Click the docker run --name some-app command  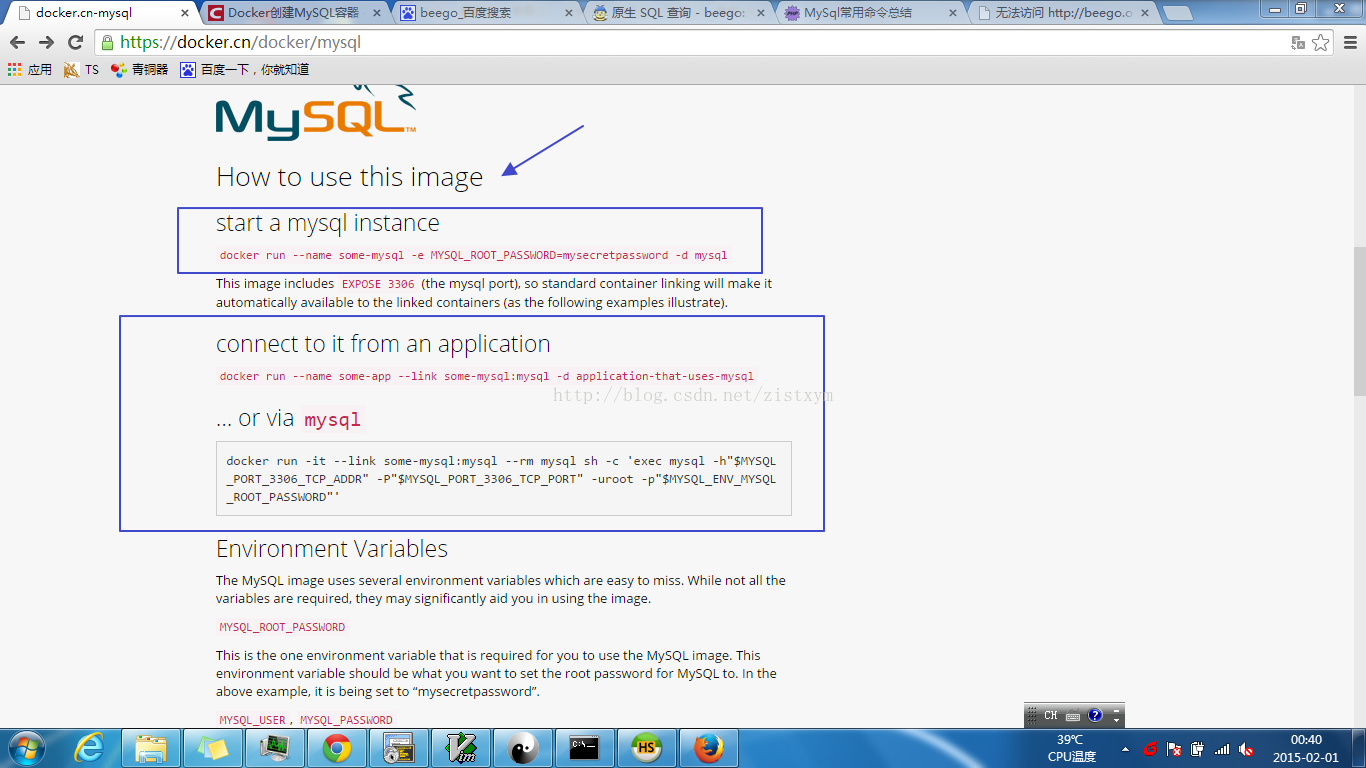pos(486,376)
